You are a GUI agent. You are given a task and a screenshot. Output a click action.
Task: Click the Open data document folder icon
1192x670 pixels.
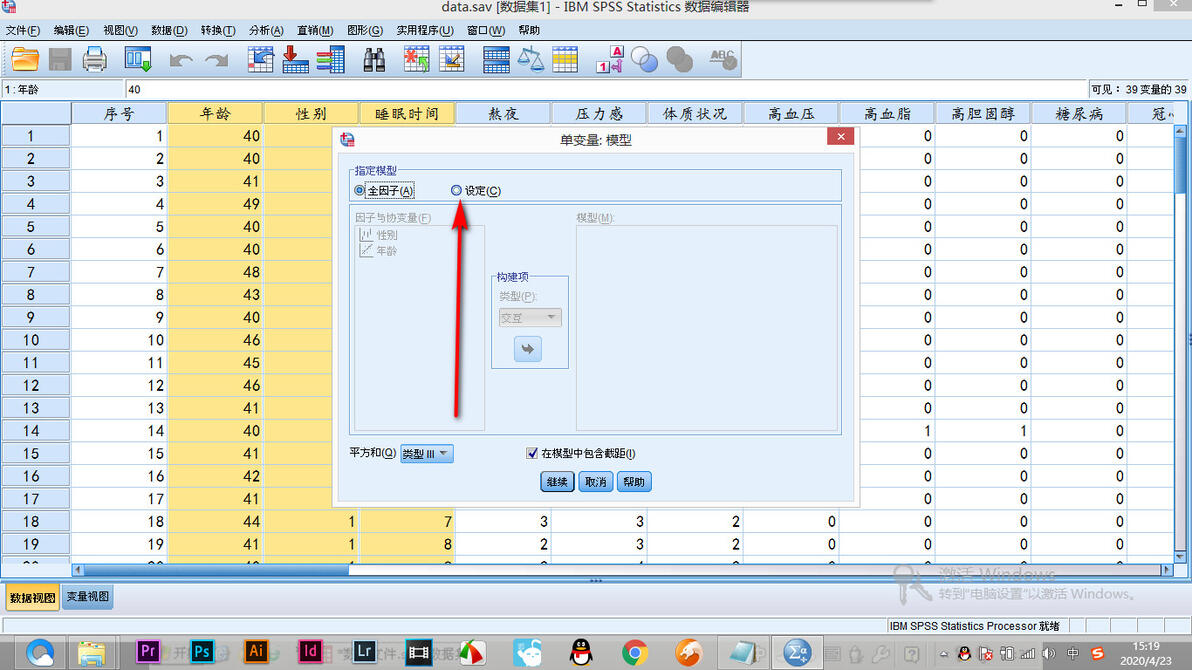(25, 59)
